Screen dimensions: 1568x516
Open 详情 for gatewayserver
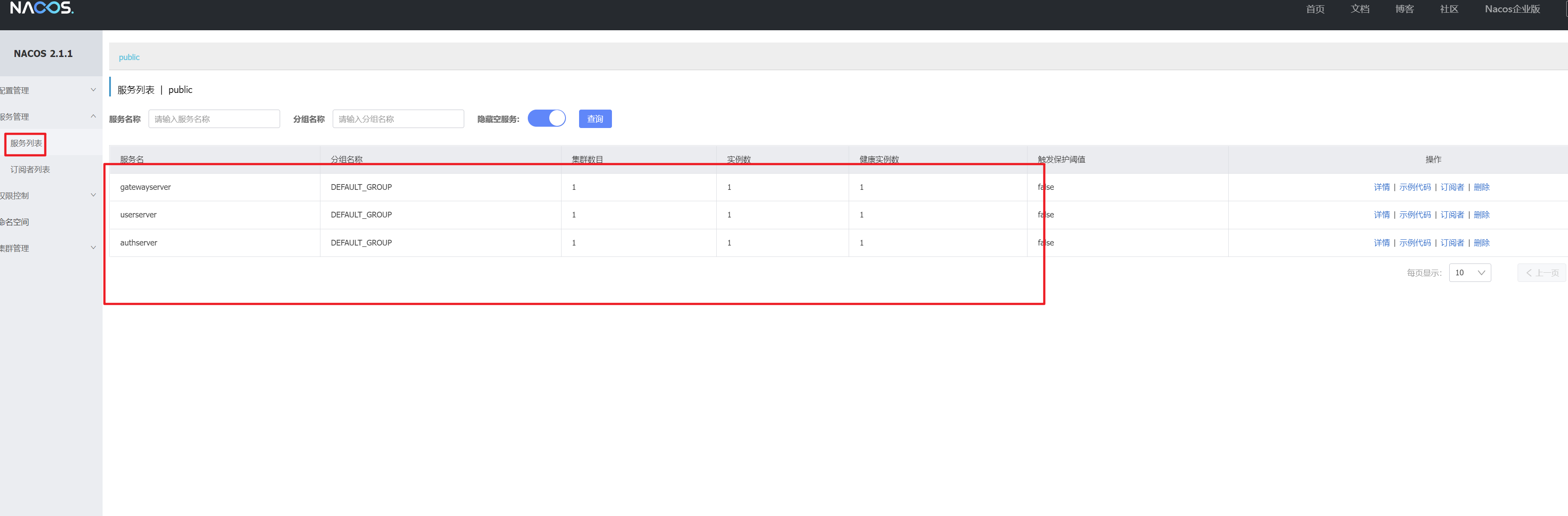[1381, 187]
